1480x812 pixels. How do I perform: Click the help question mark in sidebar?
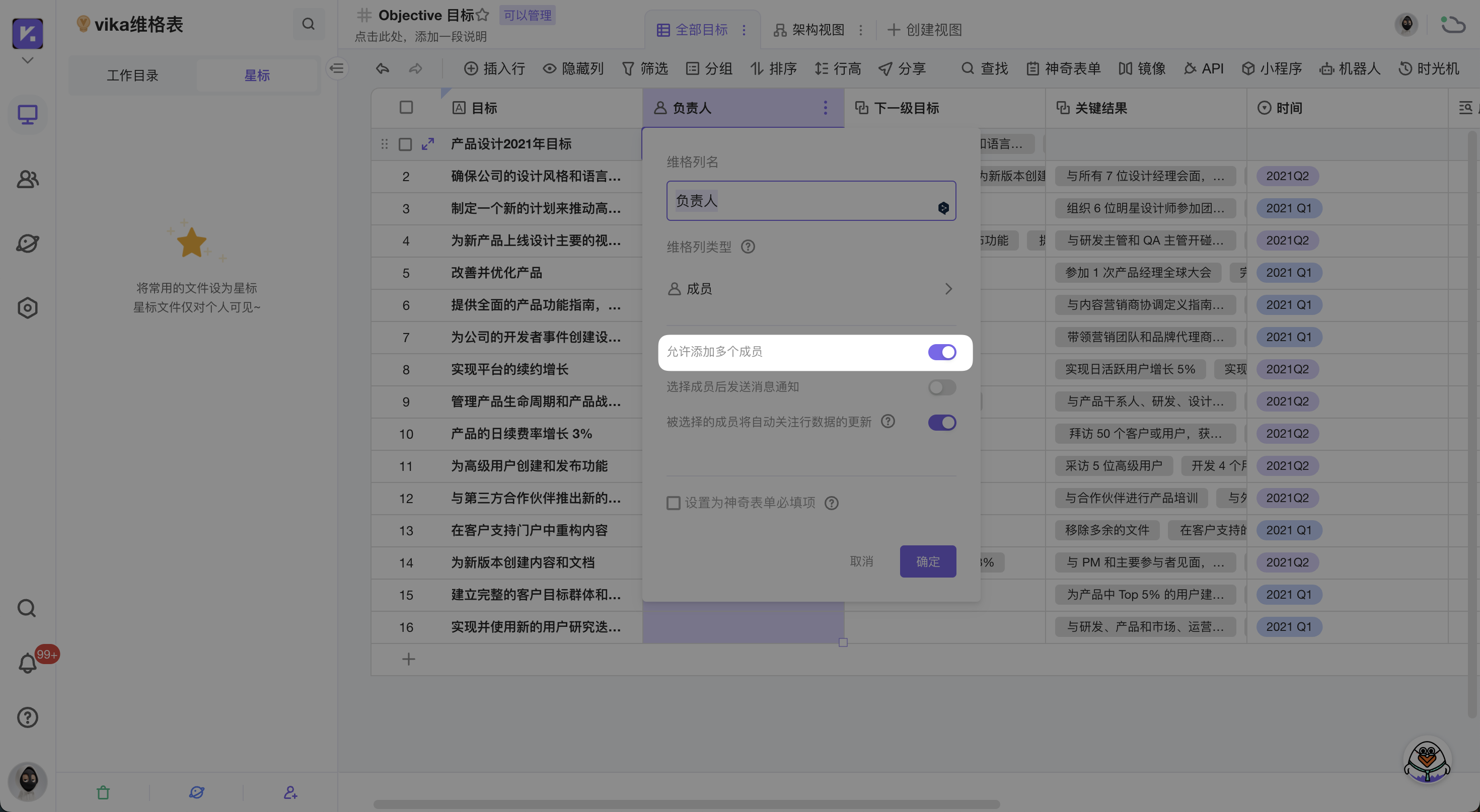[x=27, y=717]
